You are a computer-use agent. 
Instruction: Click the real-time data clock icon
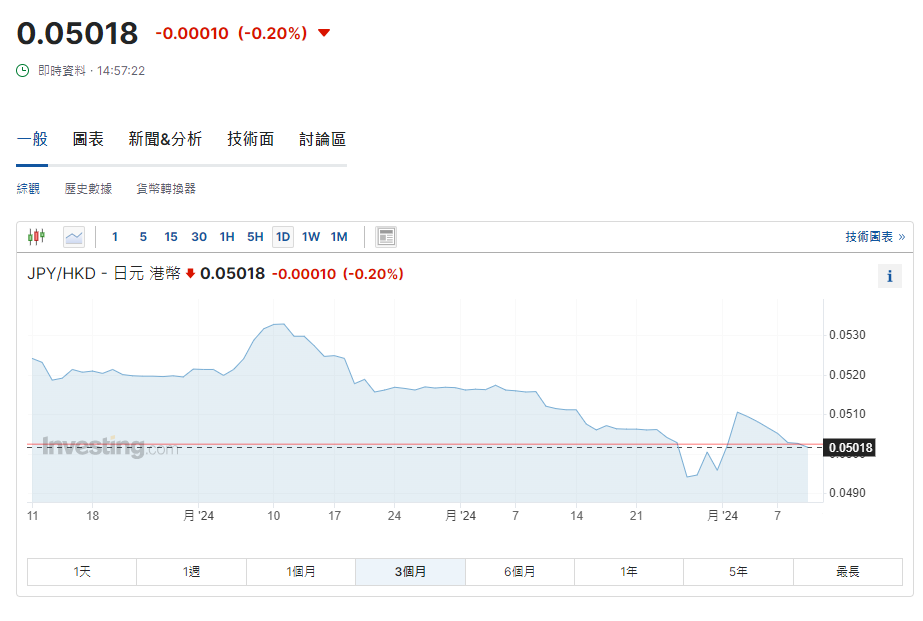(x=23, y=71)
